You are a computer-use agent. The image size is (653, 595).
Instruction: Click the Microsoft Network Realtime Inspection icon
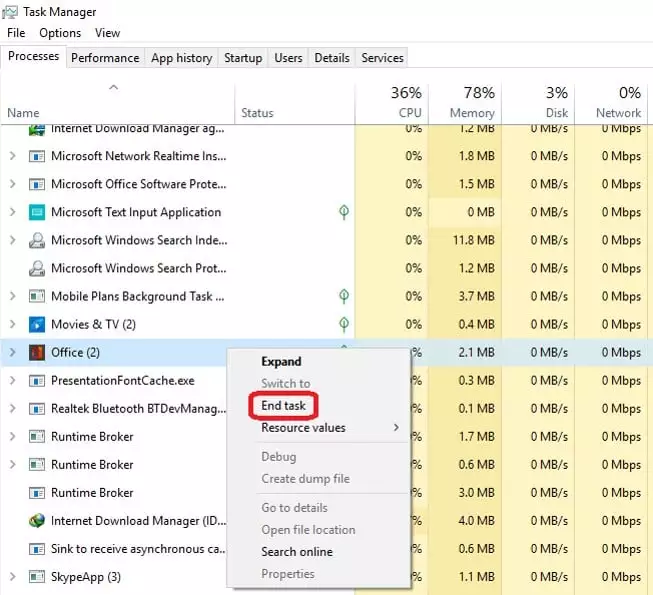coord(37,156)
